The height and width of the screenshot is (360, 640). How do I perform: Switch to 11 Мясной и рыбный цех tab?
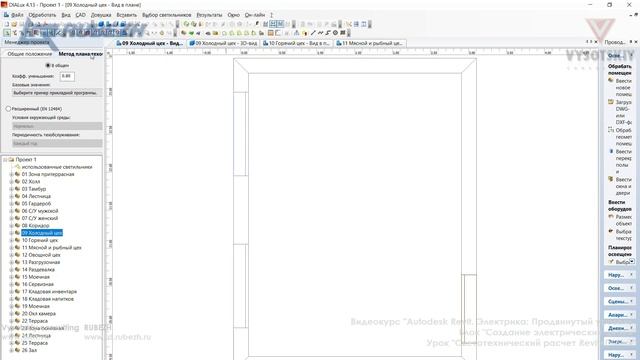[369, 43]
